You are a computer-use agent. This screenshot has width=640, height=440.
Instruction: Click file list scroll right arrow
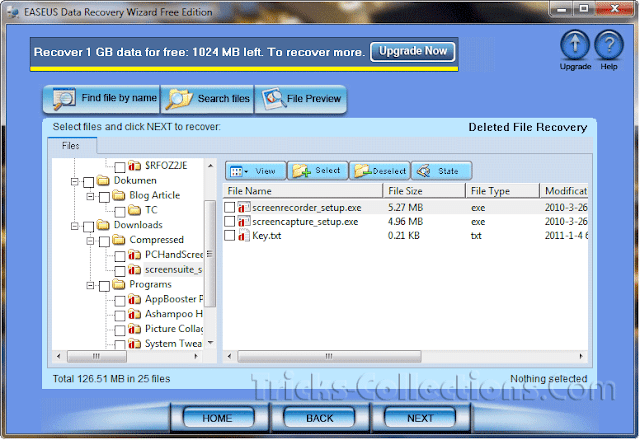click(x=581, y=356)
